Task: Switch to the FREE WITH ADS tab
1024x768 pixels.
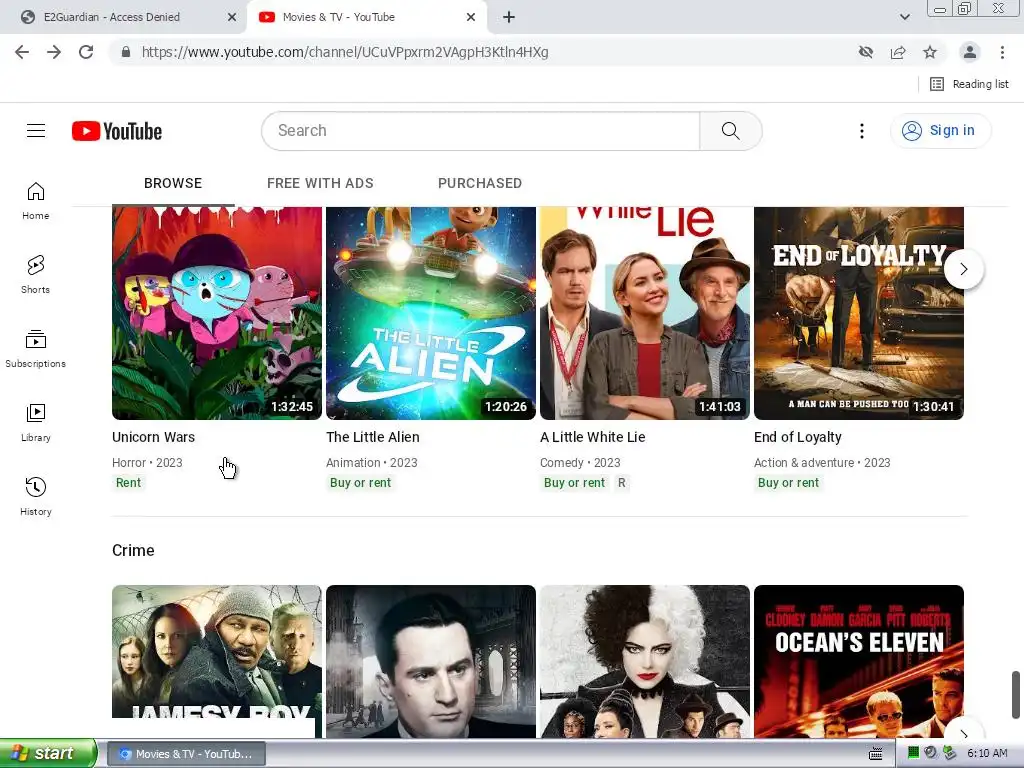Action: click(320, 184)
